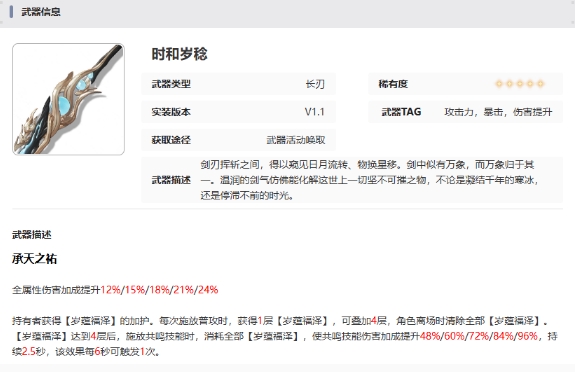
Task: Click the 长刃 weapon type value
Action: coord(315,84)
